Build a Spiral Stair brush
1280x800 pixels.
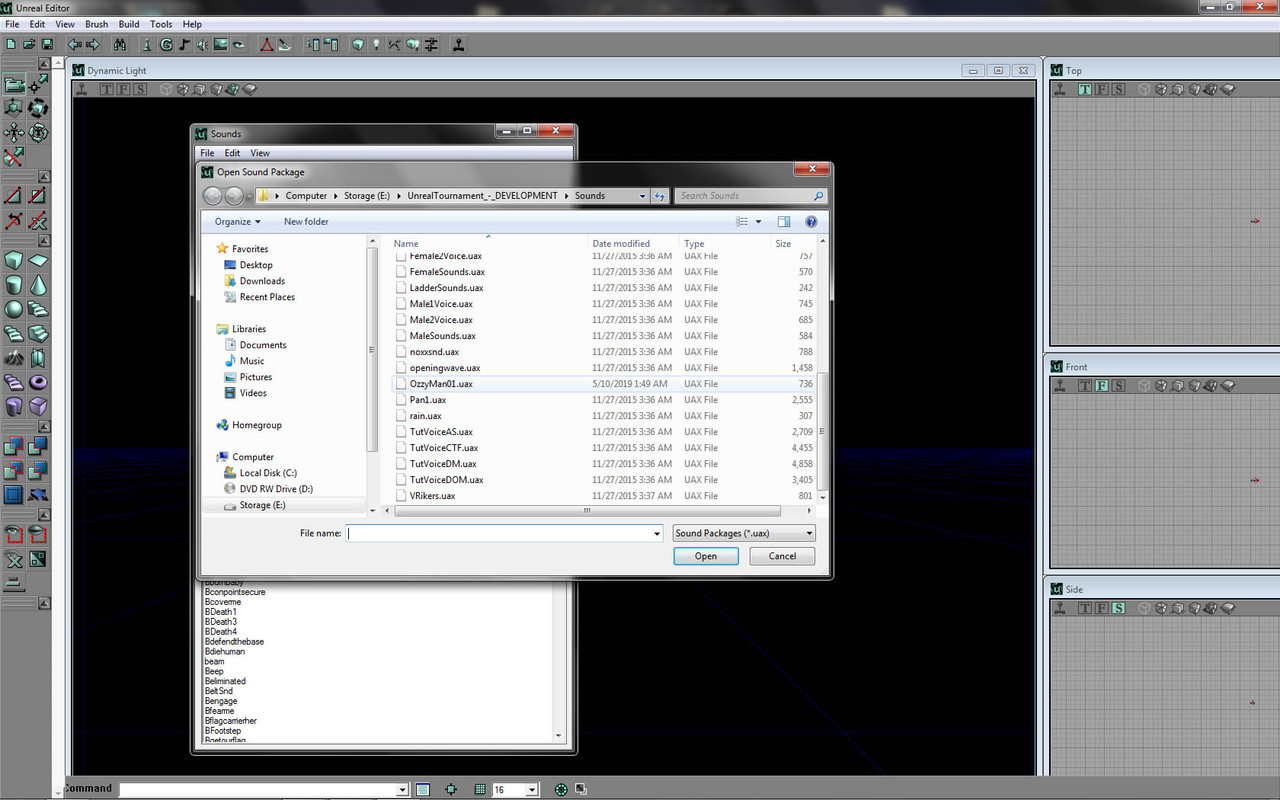coord(14,333)
